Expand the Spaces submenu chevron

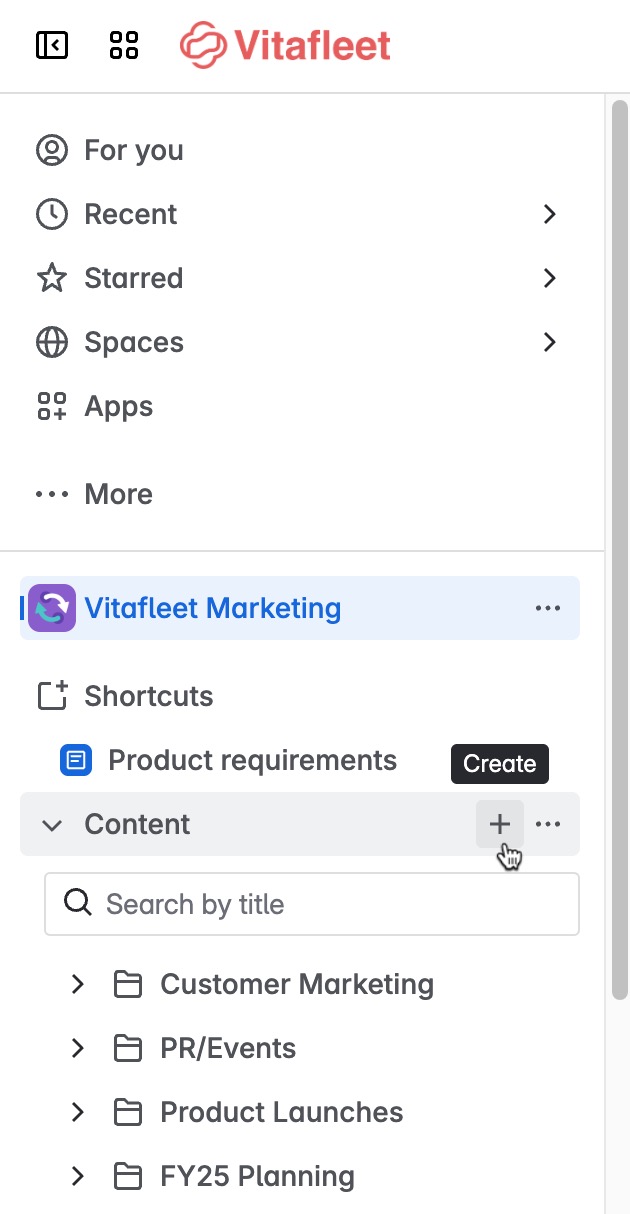(549, 342)
